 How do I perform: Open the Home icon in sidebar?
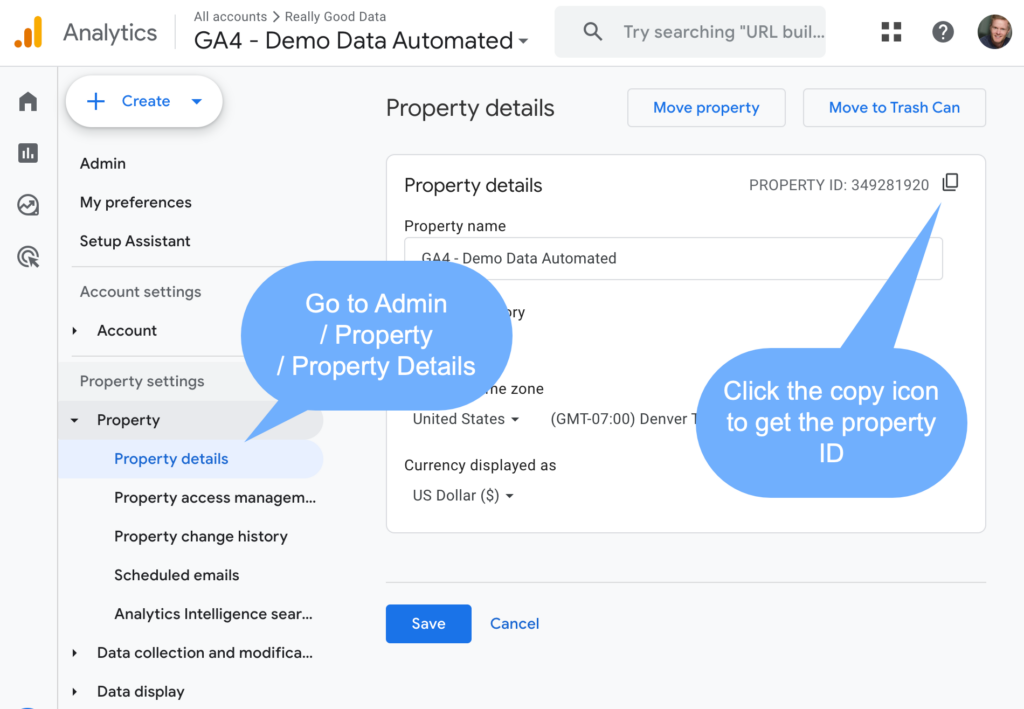28,101
